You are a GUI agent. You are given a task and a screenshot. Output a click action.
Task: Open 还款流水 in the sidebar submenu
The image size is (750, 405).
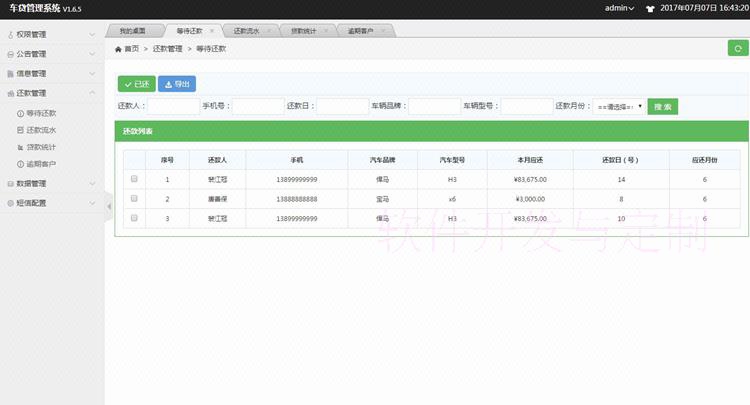tap(41, 130)
